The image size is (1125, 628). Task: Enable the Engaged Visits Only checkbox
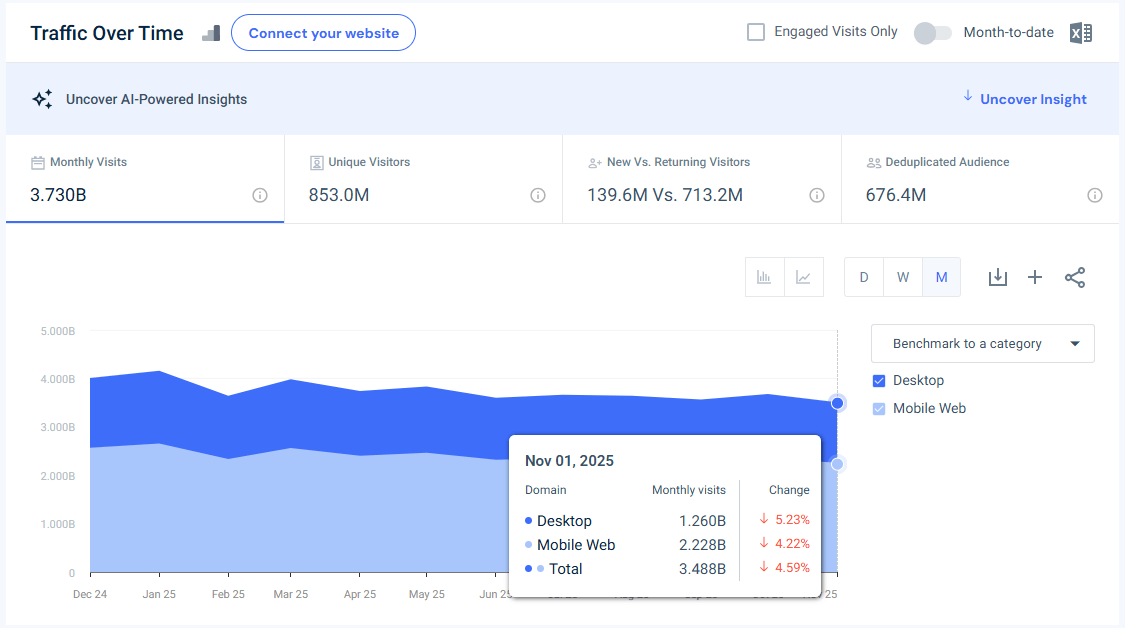(x=756, y=31)
